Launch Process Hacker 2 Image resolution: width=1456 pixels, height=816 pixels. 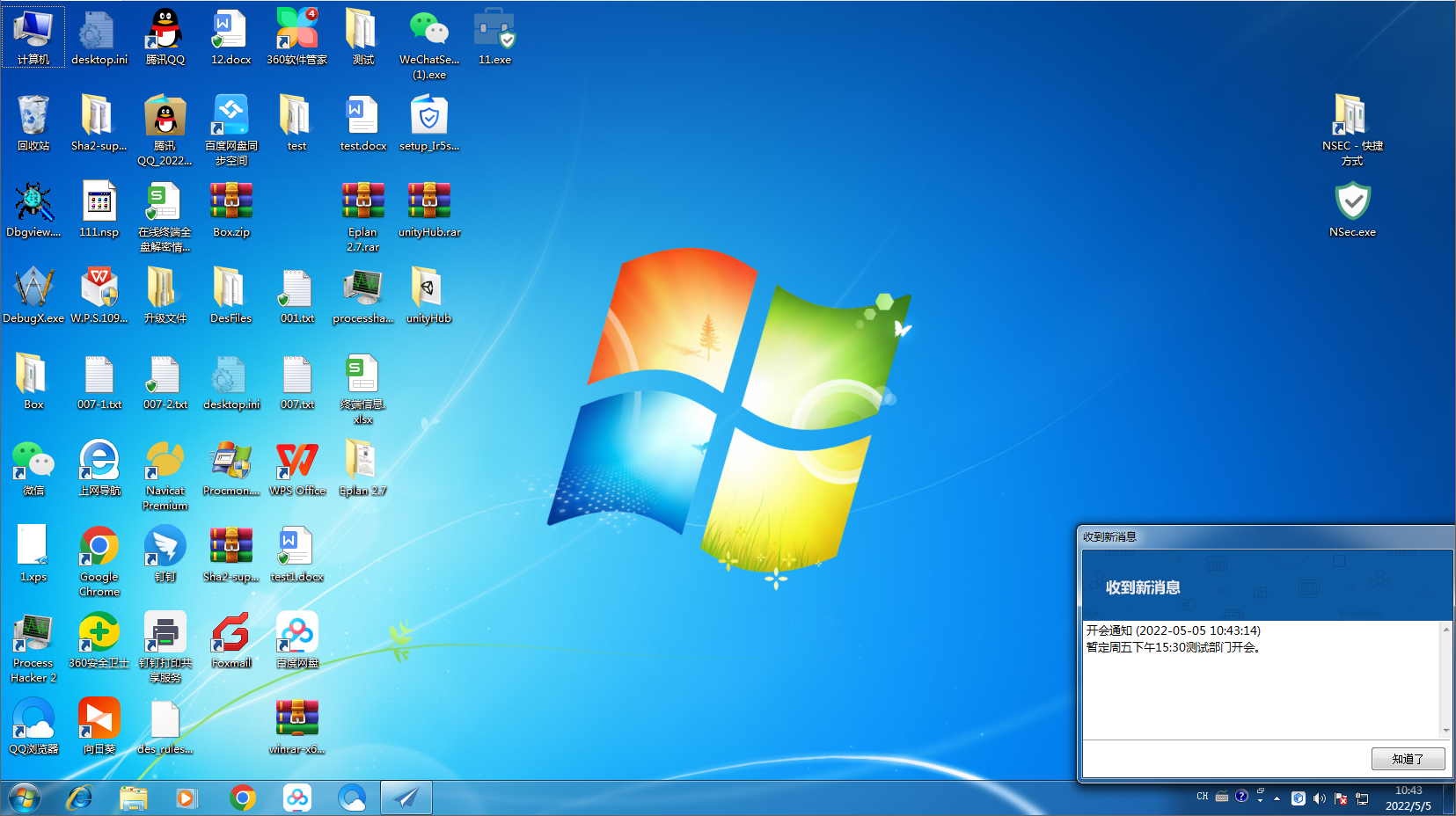[33, 647]
